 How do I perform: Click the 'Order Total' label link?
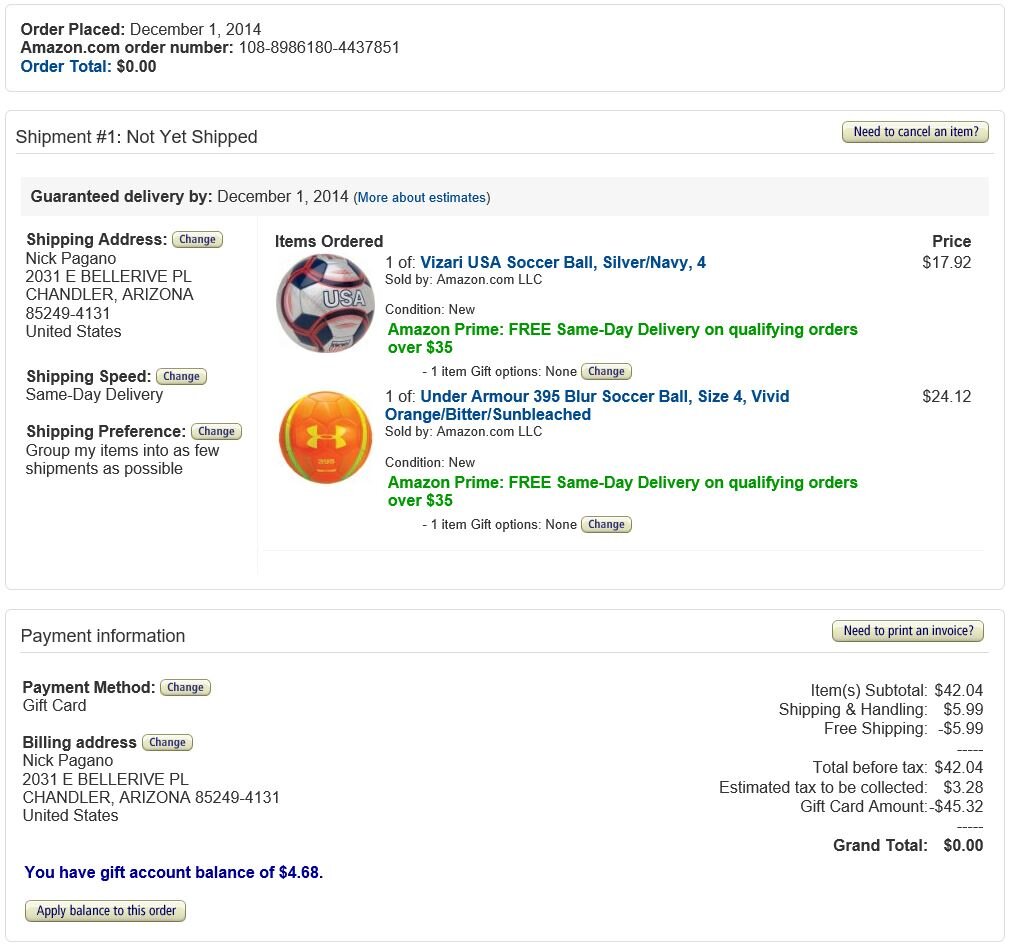pyautogui.click(x=65, y=67)
